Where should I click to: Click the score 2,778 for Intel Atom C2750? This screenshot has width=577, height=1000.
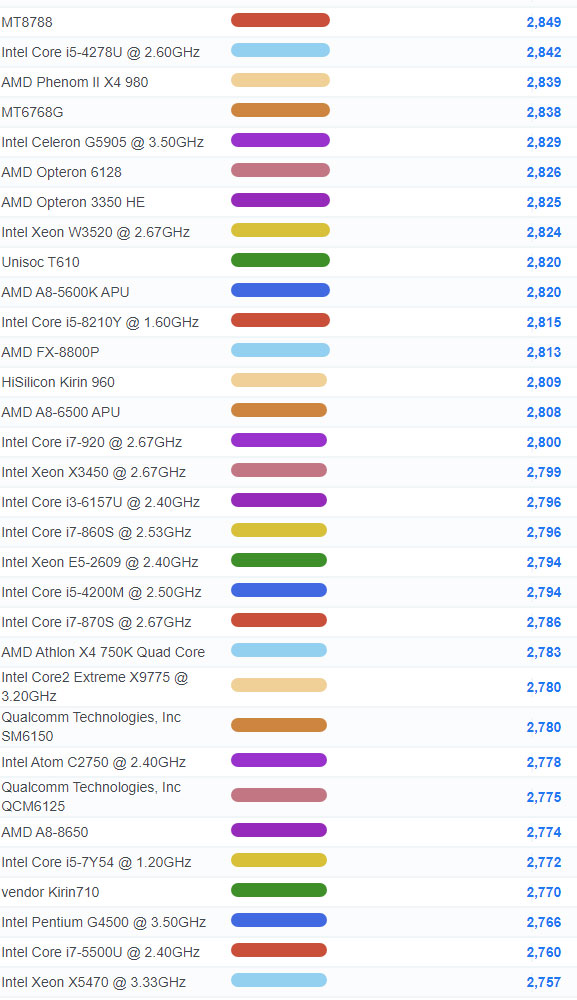click(544, 762)
